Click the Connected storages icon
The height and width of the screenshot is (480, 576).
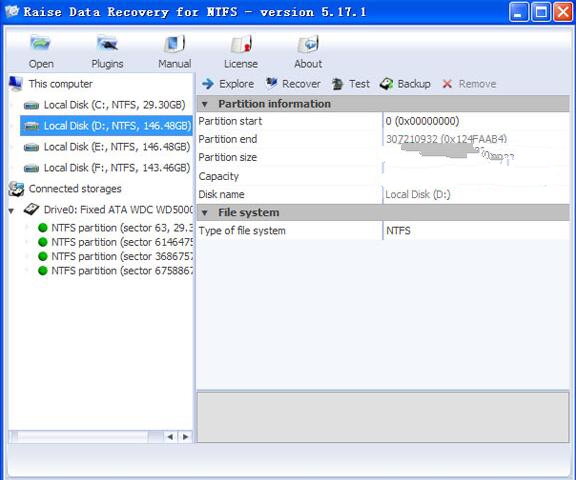16,189
